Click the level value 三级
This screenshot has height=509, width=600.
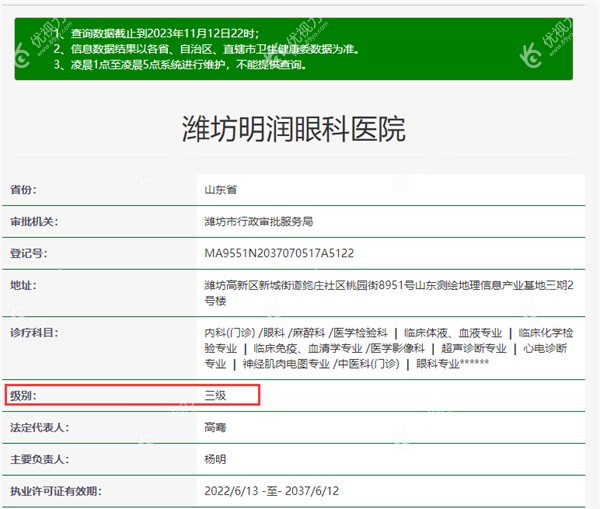click(x=215, y=395)
